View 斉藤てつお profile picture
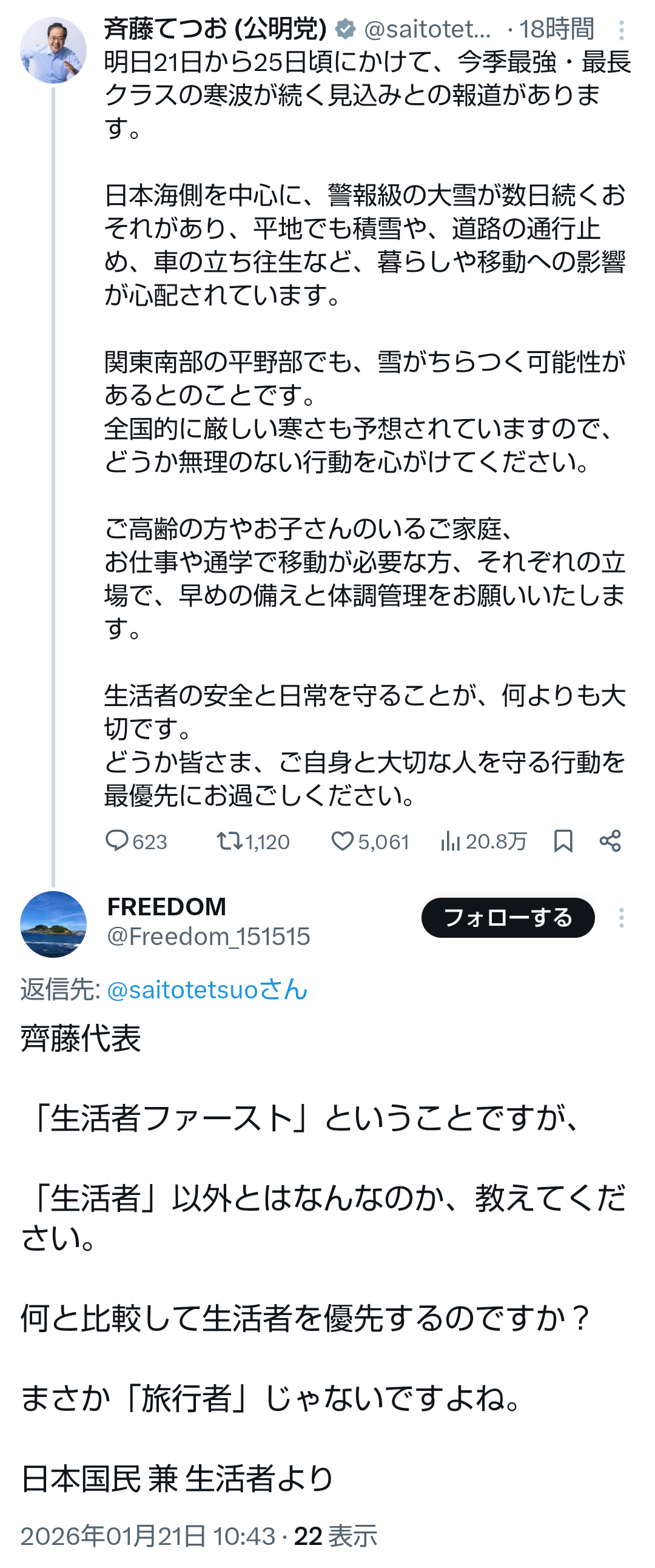The width and height of the screenshot is (655, 1568). tap(53, 50)
